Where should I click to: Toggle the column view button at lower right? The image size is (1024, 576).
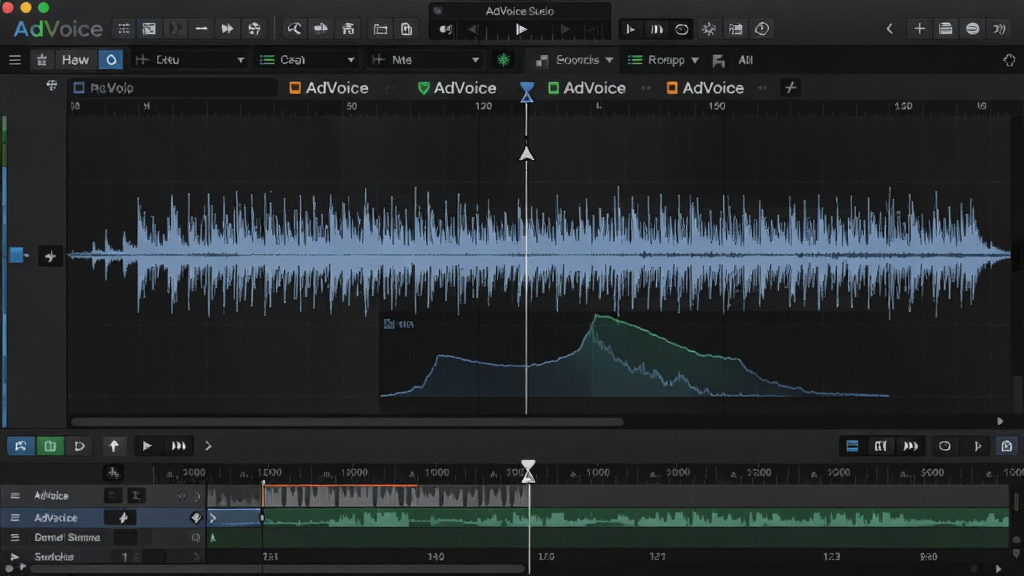pos(880,446)
